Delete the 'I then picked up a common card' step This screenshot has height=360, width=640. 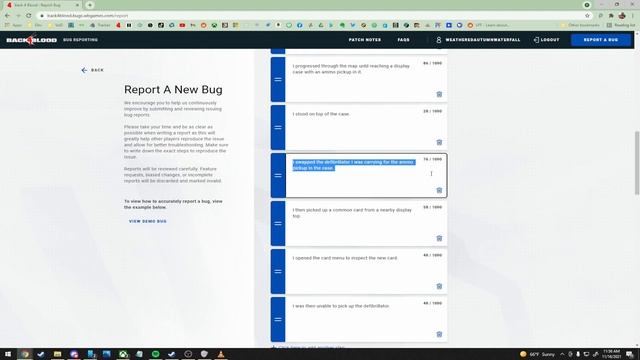439,238
